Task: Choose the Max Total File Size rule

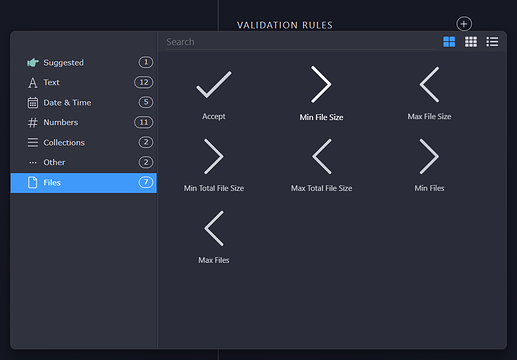Action: [x=321, y=166]
